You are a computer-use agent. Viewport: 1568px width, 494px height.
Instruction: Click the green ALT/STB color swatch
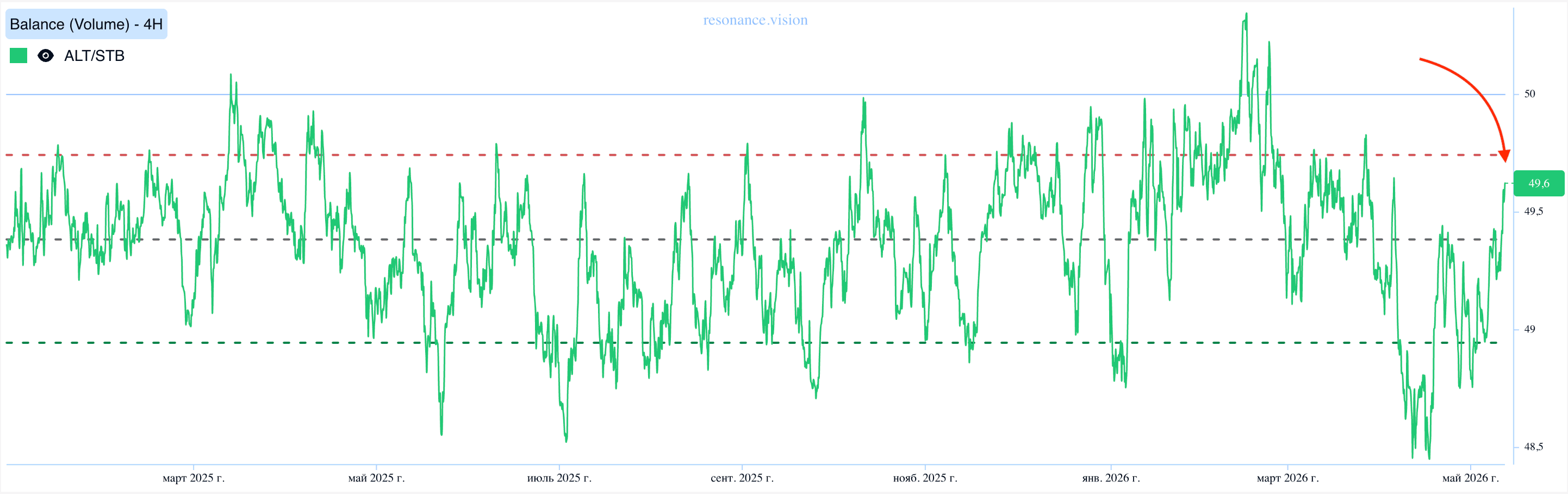[18, 55]
